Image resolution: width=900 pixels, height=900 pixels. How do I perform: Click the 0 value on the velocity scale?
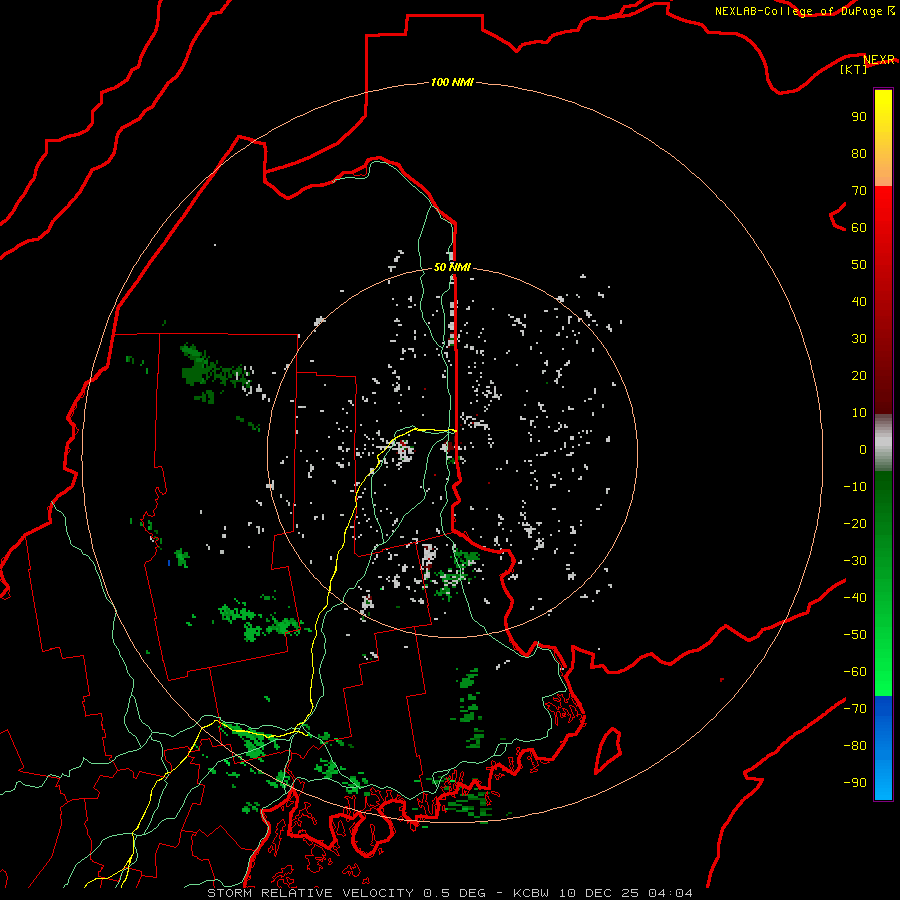pyautogui.click(x=863, y=449)
